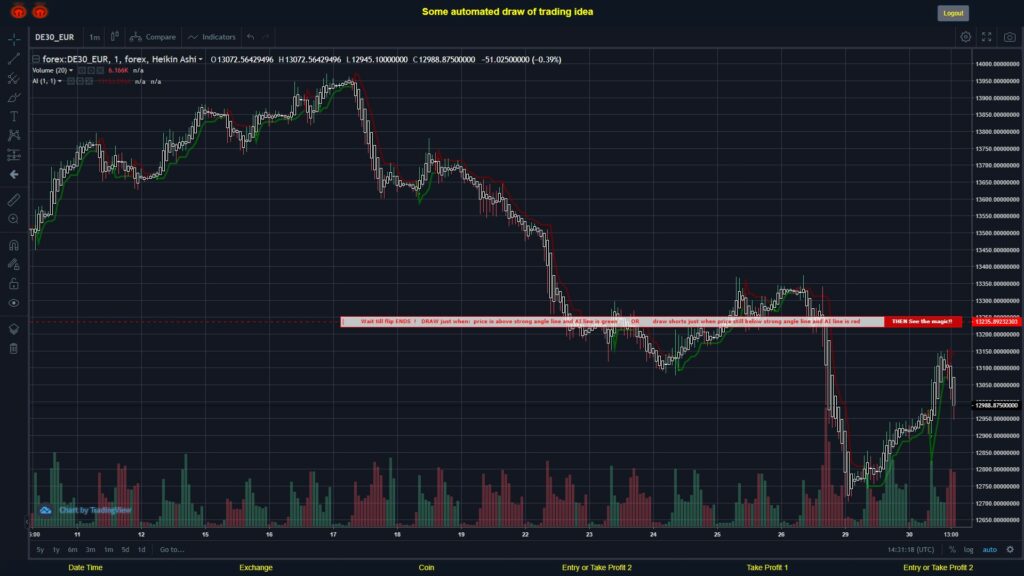This screenshot has height=576, width=1024.
Task: Click the back arrow icon in the left toolbar
Action: coord(14,174)
